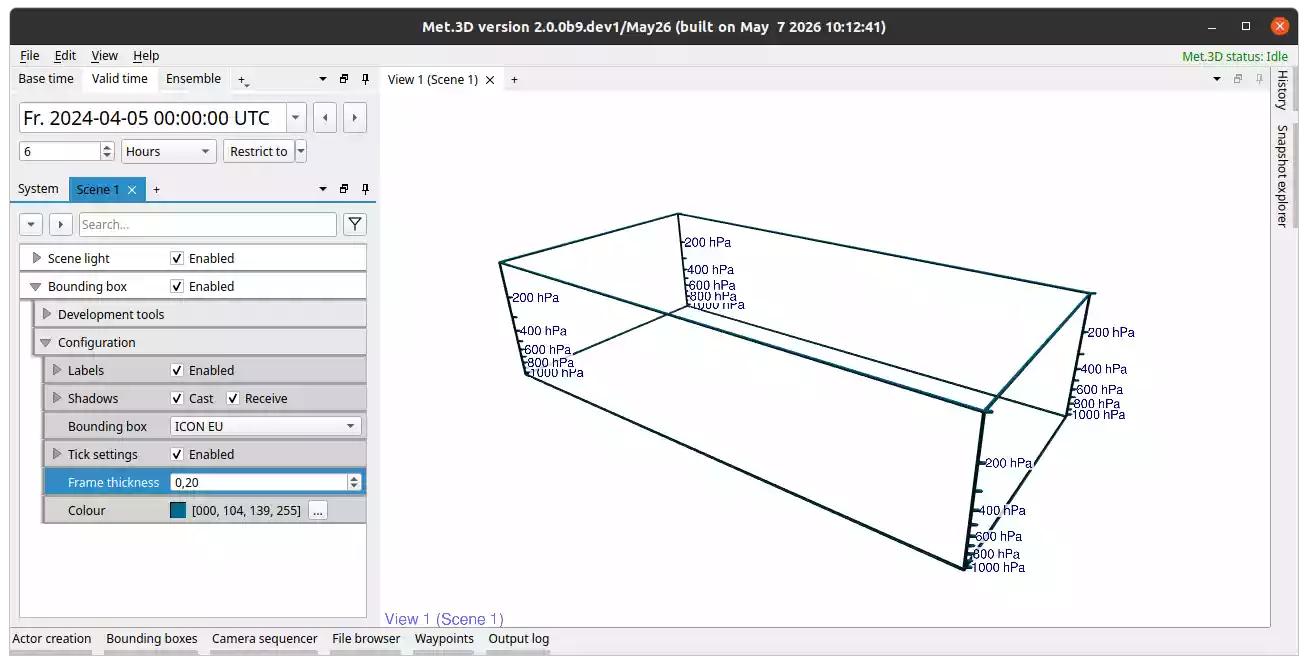Click the Frame thickness spinbox arrows
The width and height of the screenshot is (1308, 665).
point(354,482)
